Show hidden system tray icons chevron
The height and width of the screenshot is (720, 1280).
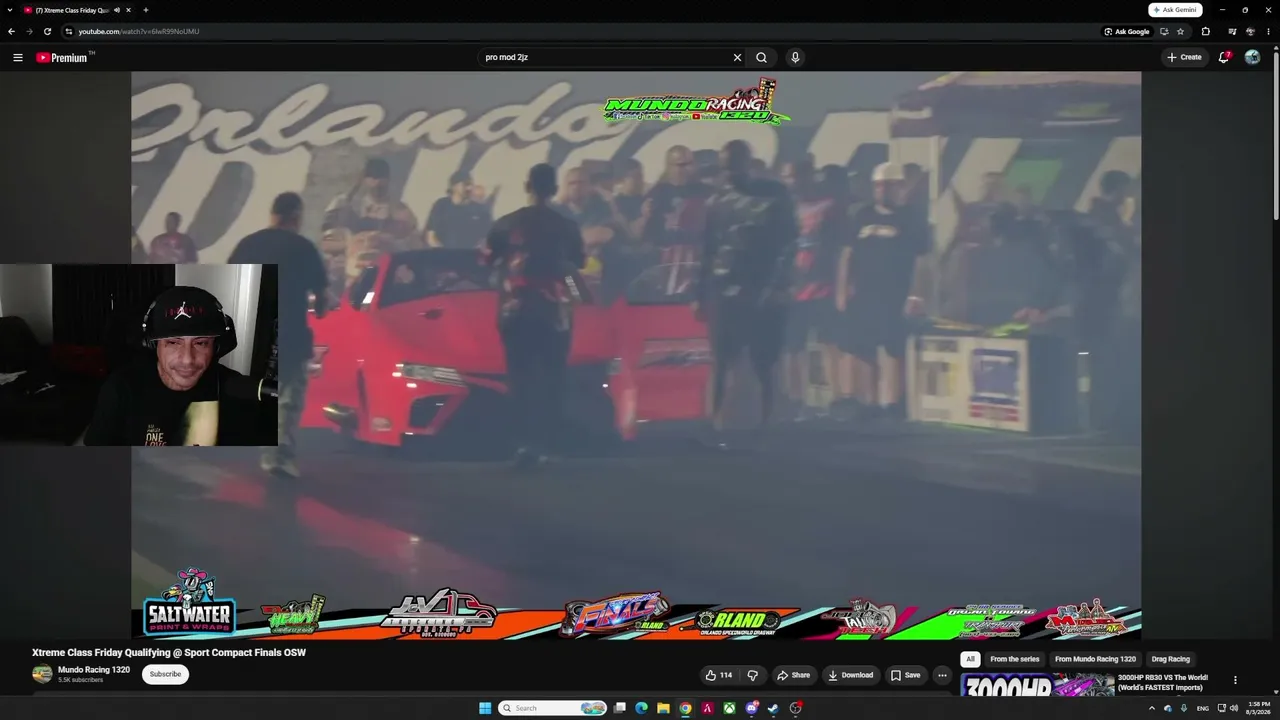click(1151, 708)
